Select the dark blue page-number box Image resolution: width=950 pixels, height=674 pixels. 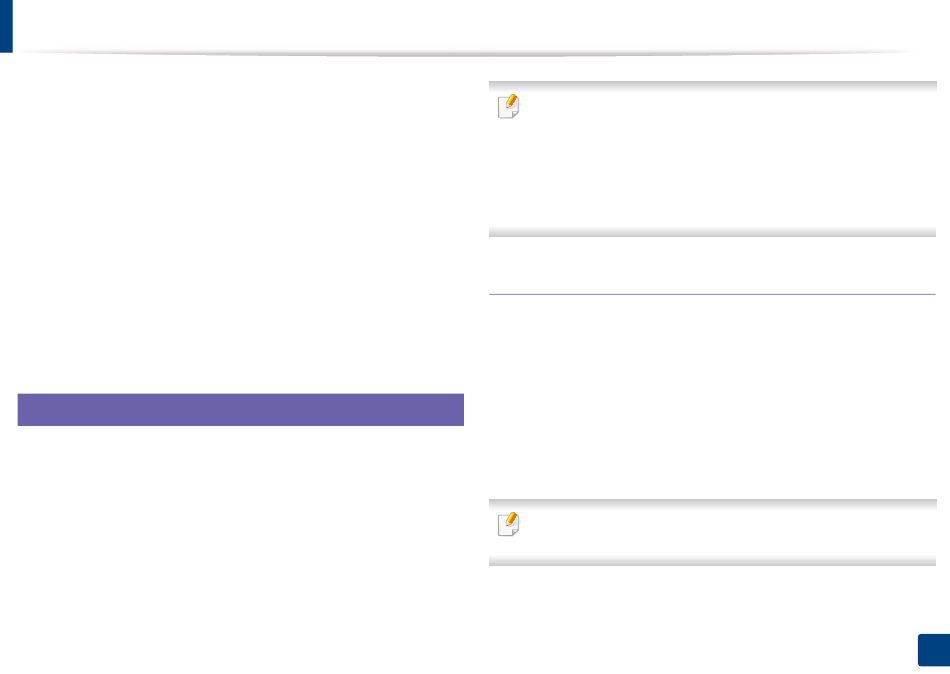934,650
